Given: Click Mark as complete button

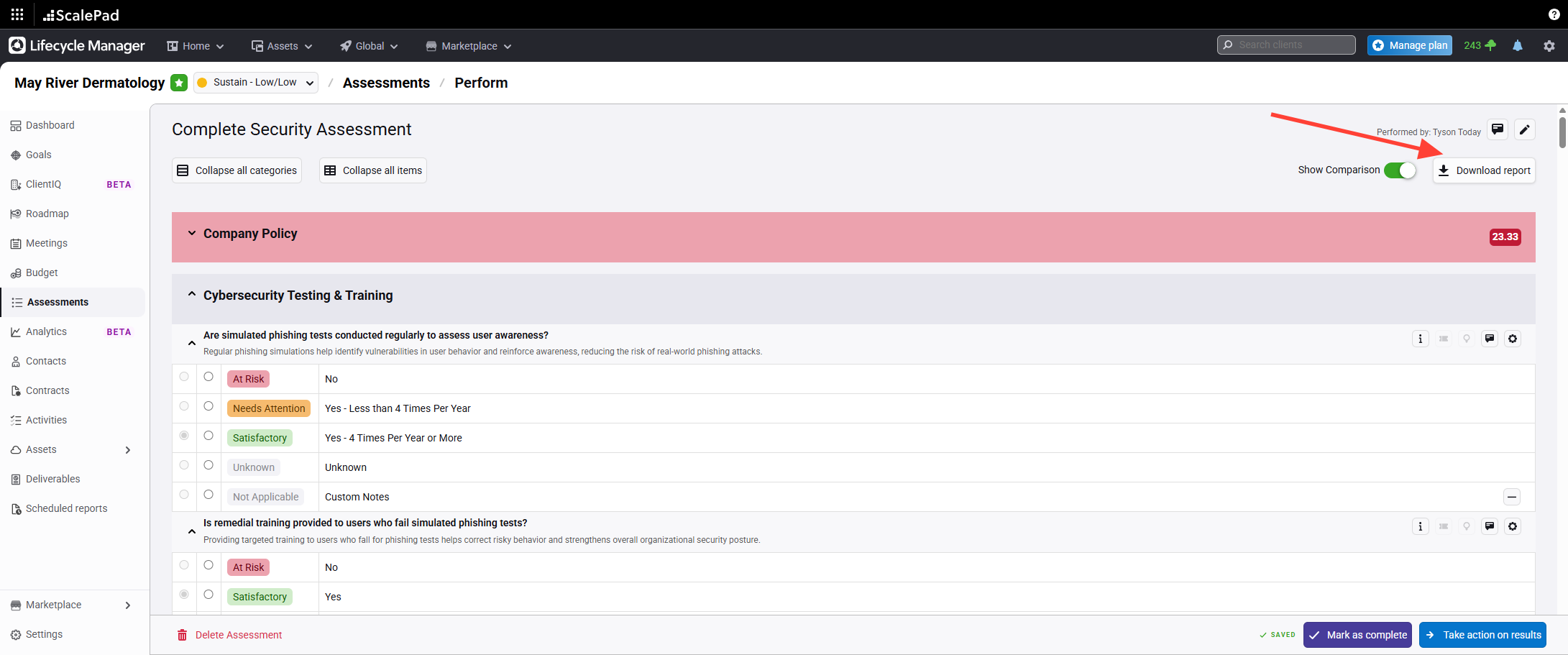Looking at the screenshot, I should pos(1357,635).
